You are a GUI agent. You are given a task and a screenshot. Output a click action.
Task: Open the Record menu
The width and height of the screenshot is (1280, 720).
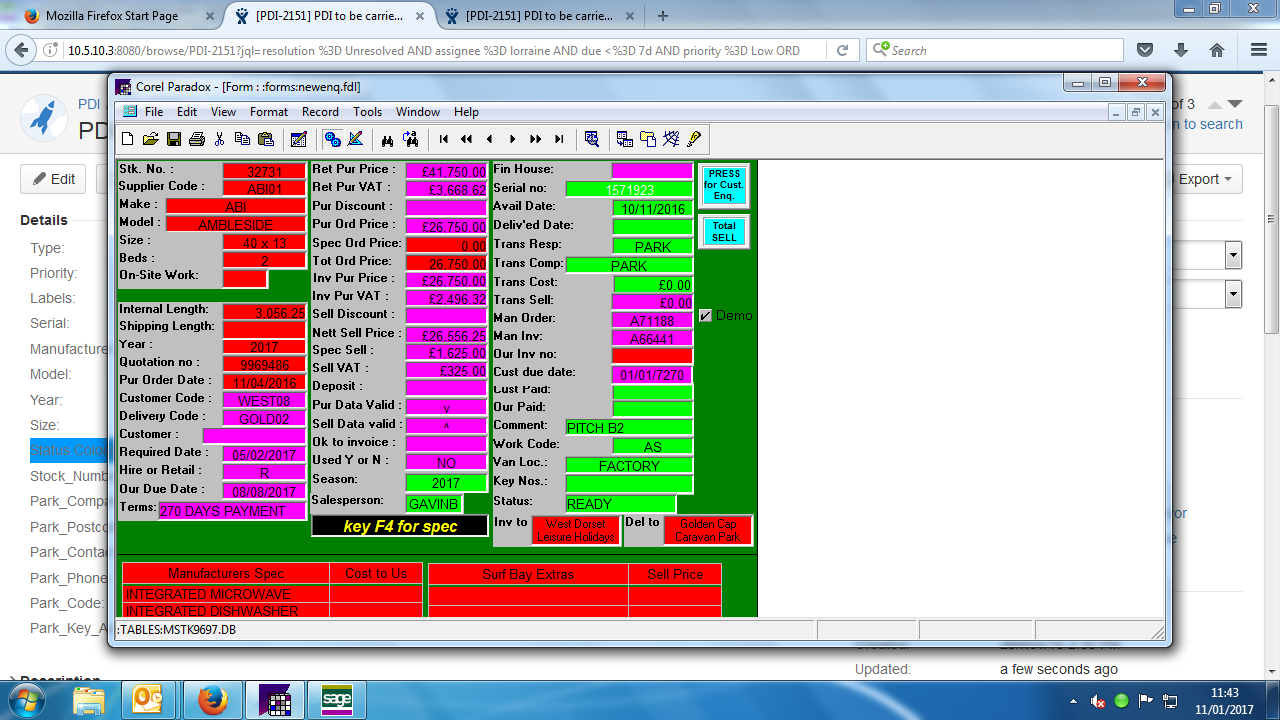pyautogui.click(x=320, y=112)
